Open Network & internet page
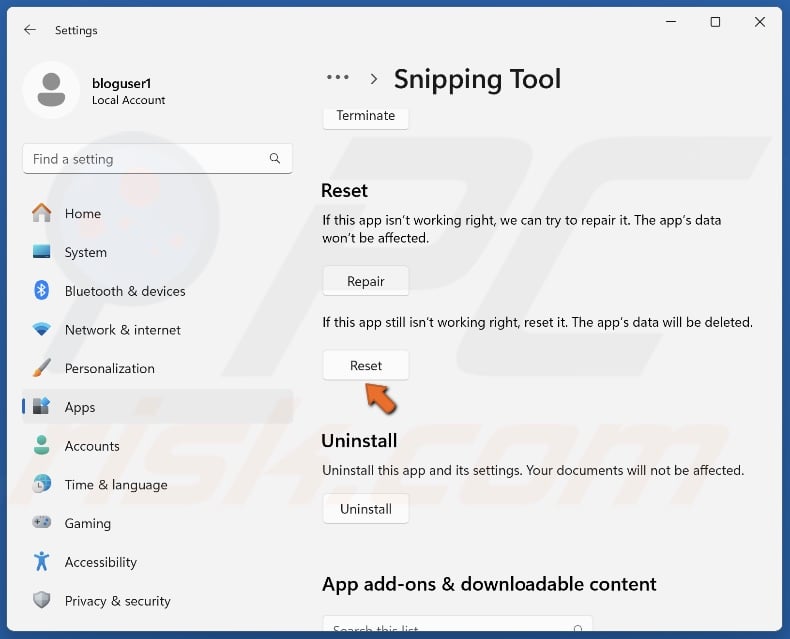This screenshot has height=639, width=790. coord(158,330)
